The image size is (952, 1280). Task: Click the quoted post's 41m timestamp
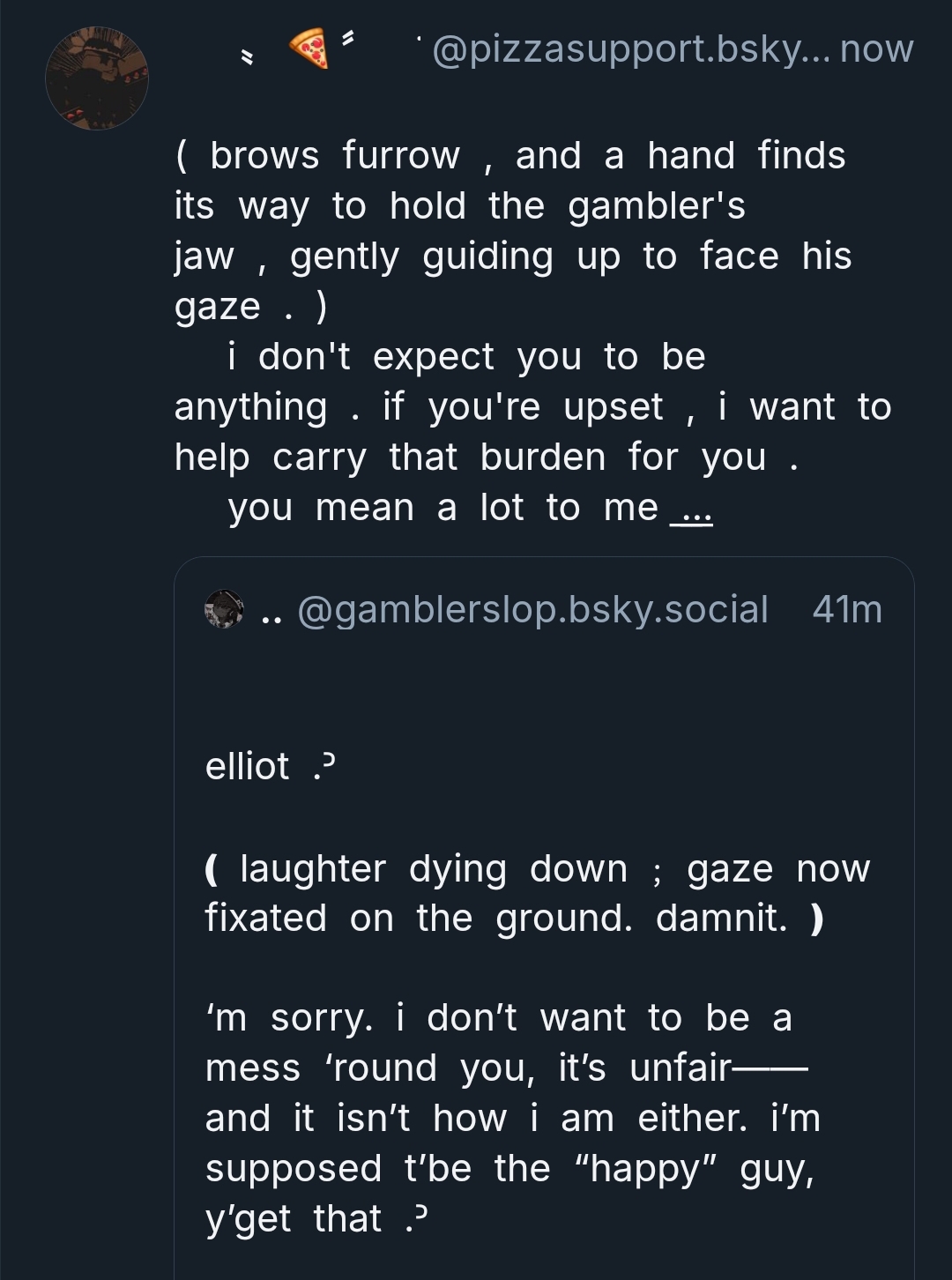pos(846,609)
